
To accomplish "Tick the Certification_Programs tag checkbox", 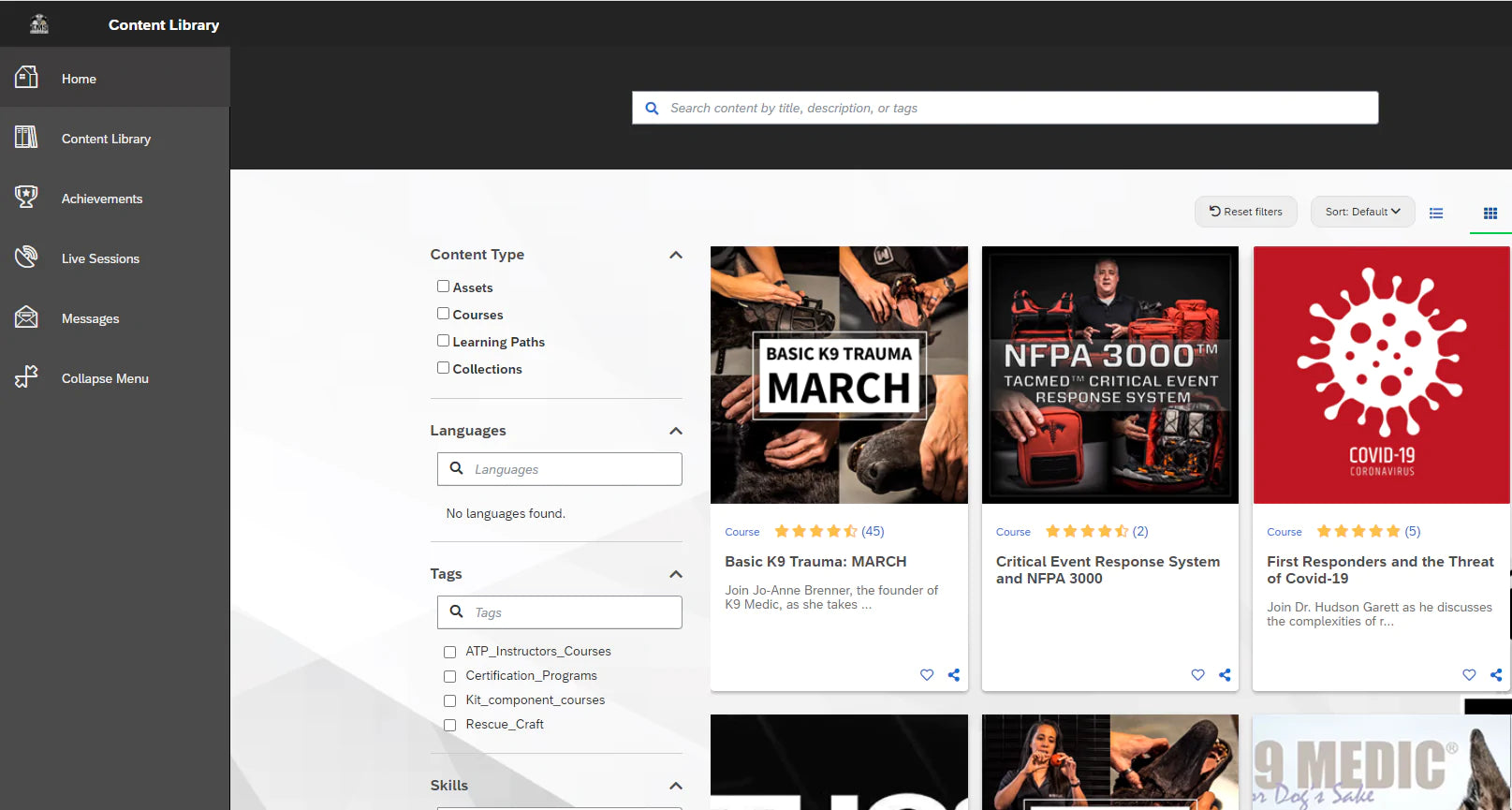I will 449,676.
